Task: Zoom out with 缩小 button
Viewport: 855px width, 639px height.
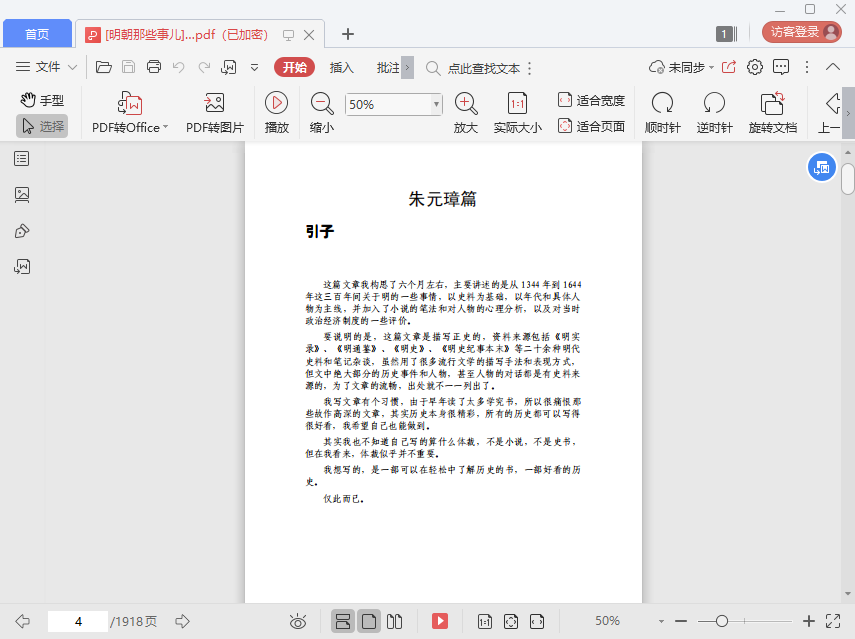Action: [x=322, y=113]
